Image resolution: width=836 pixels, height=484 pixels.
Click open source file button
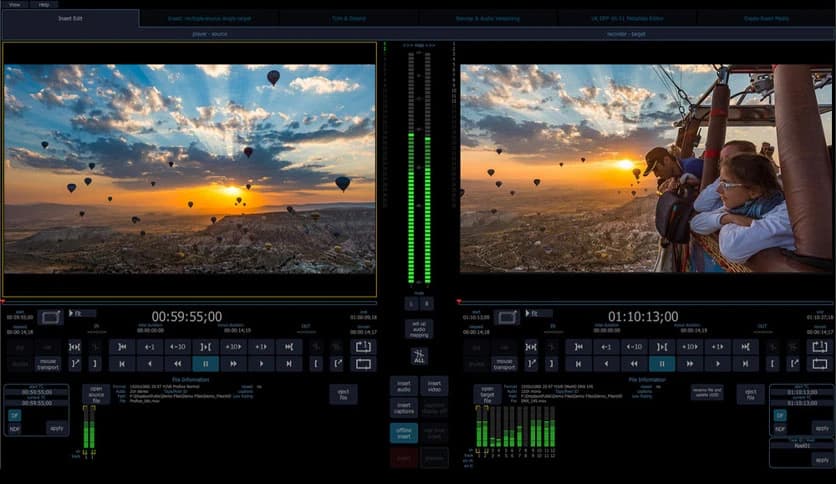(97, 394)
